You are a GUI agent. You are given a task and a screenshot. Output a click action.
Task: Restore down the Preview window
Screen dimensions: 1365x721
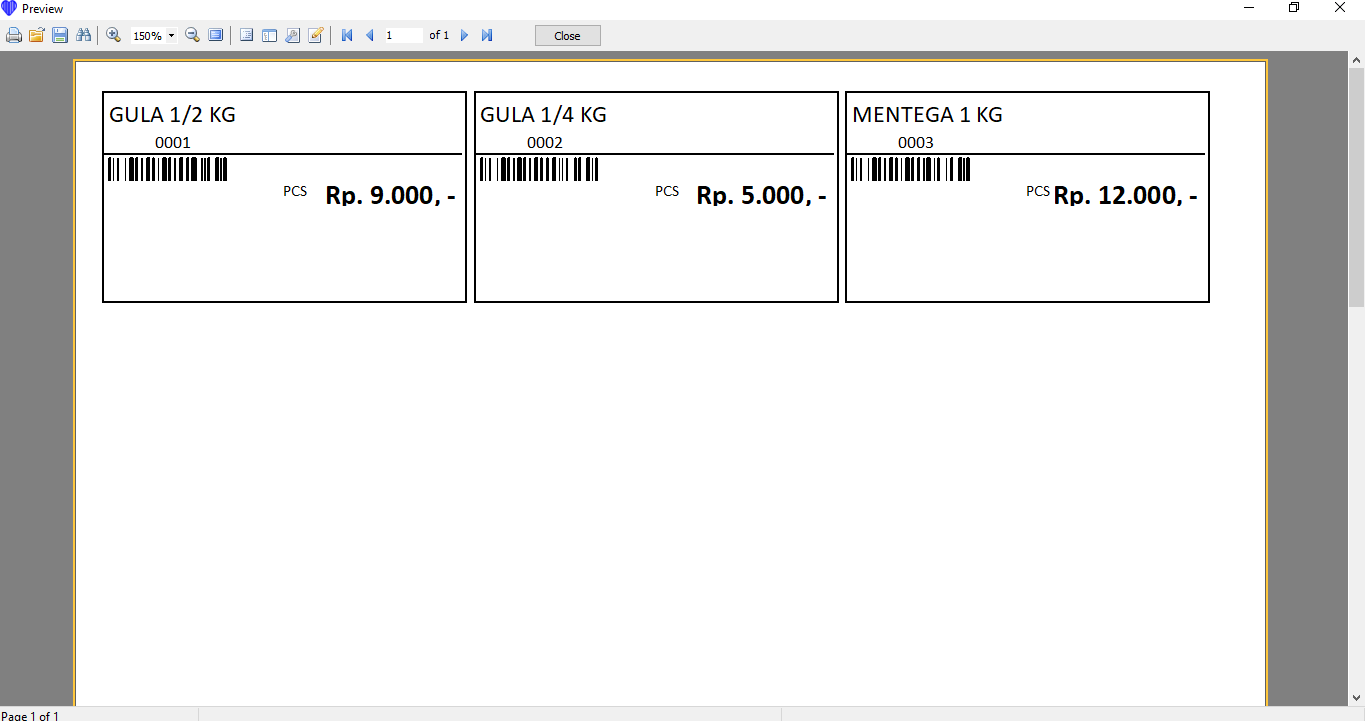(1294, 8)
